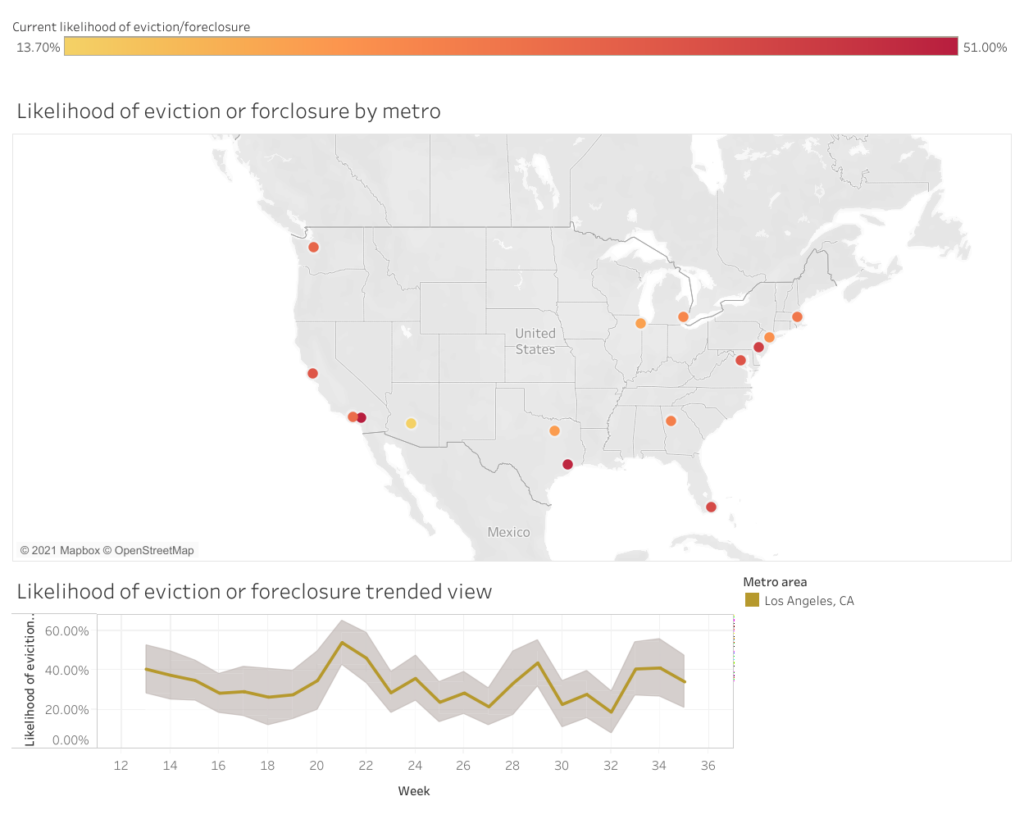Click the '51.00%' maximum legend value
Image resolution: width=1024 pixels, height=819 pixels.
click(985, 47)
